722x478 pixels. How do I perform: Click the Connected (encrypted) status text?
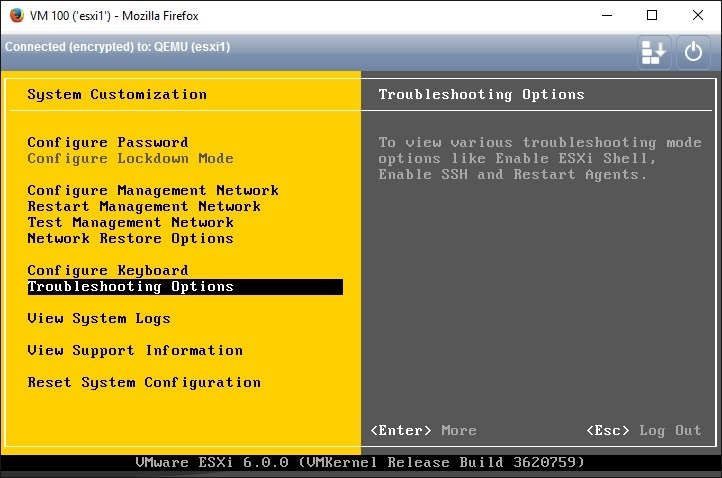click(117, 47)
